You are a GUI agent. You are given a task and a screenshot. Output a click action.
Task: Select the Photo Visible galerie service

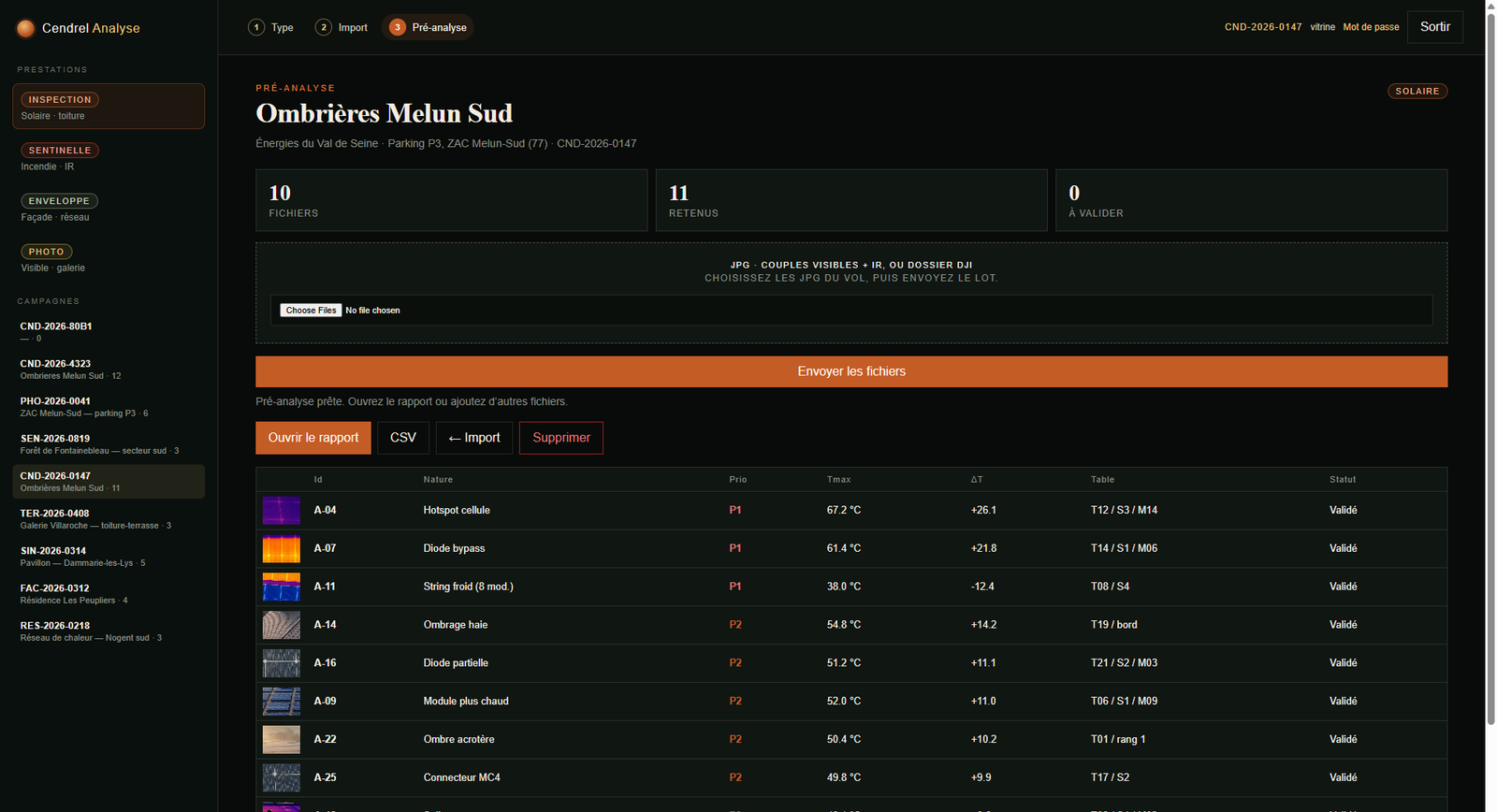[x=109, y=258]
